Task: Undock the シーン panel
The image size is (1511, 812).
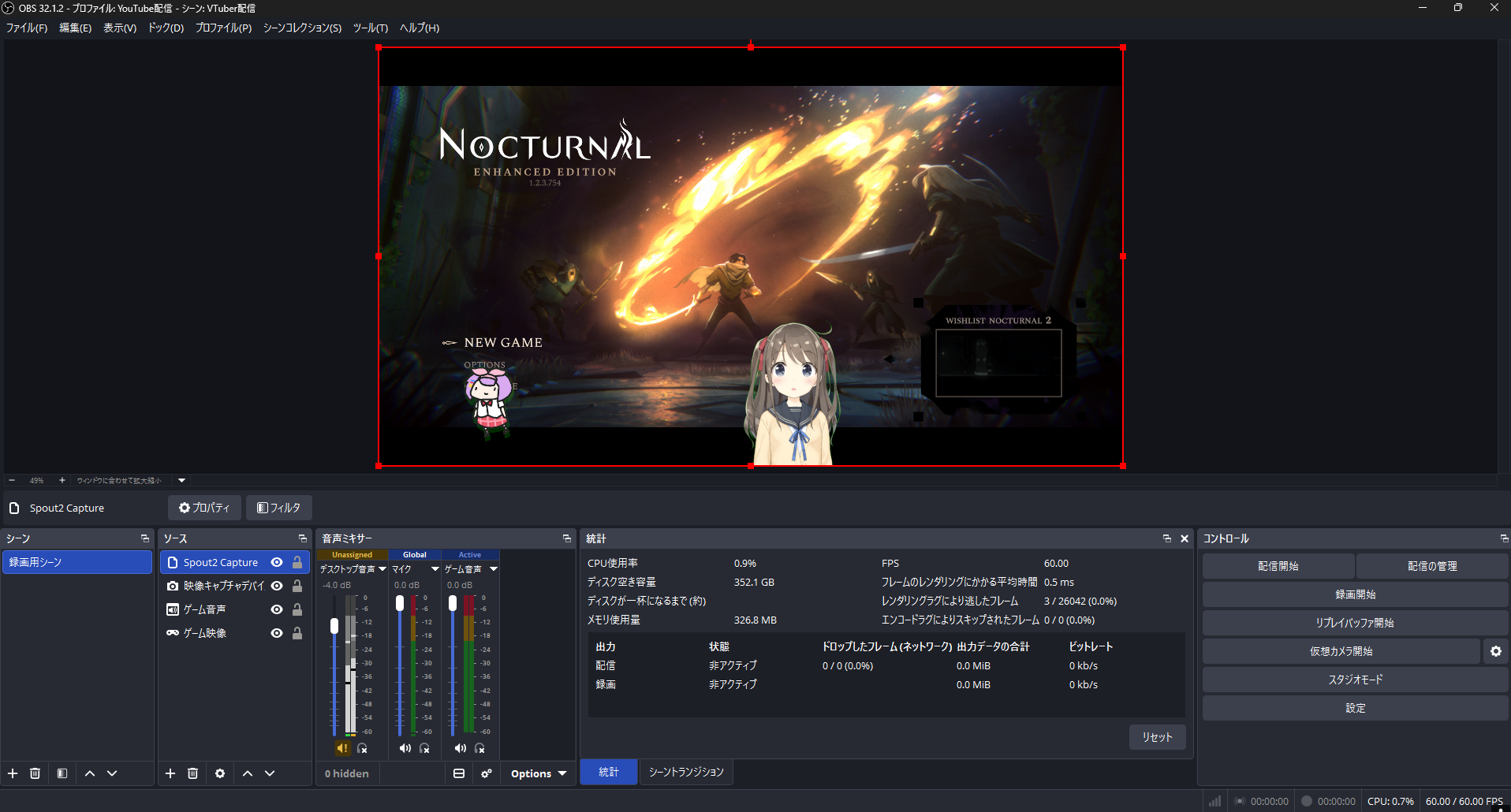Action: [145, 538]
